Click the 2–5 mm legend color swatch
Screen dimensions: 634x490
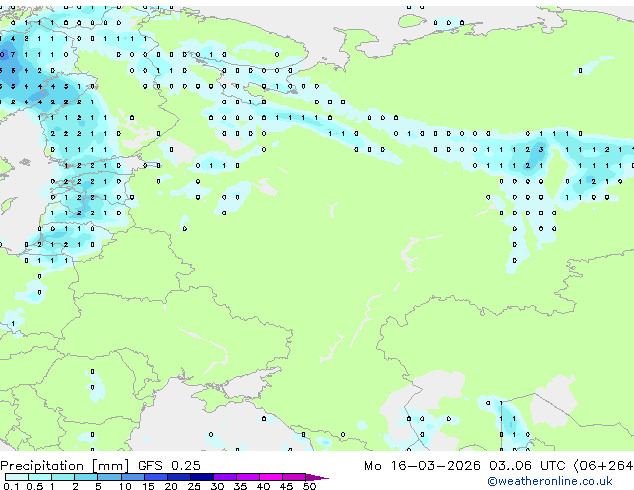(86, 477)
